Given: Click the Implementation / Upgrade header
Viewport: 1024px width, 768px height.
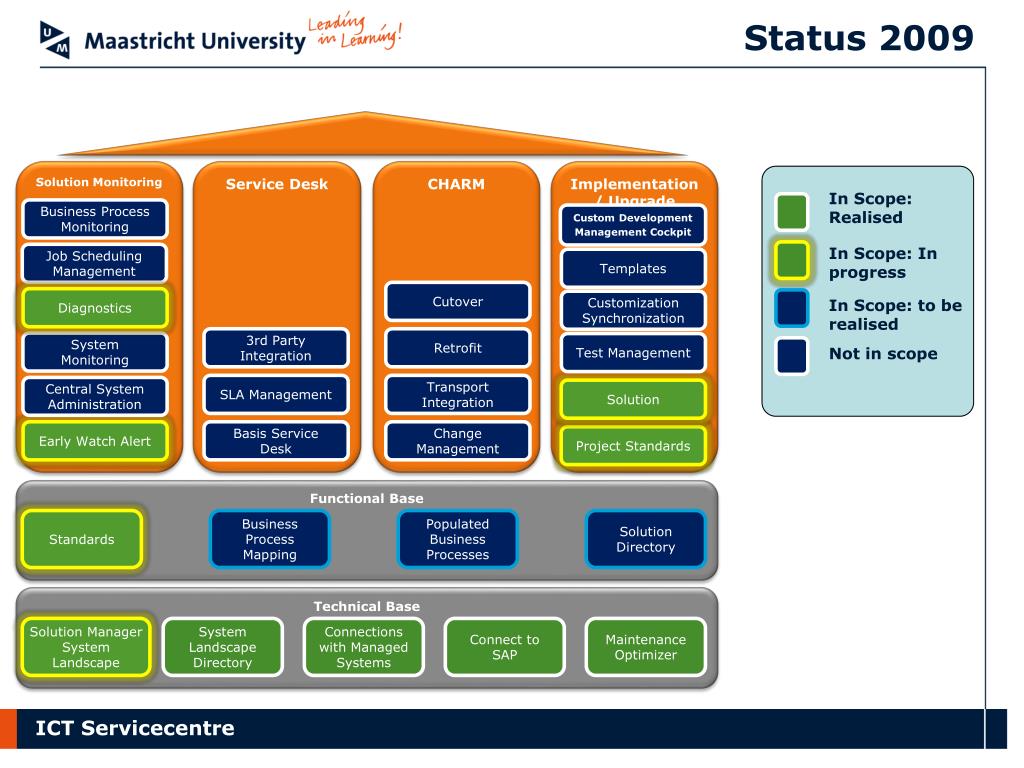Looking at the screenshot, I should pos(633,191).
